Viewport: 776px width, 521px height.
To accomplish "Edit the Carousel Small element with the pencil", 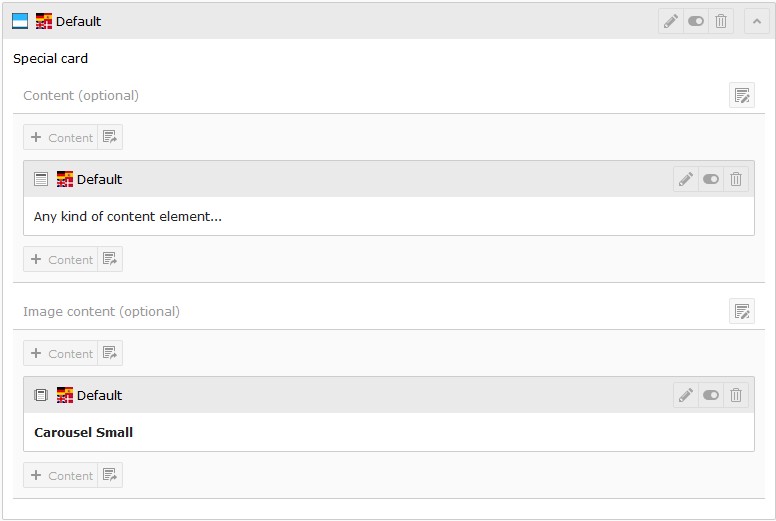I will [686, 395].
